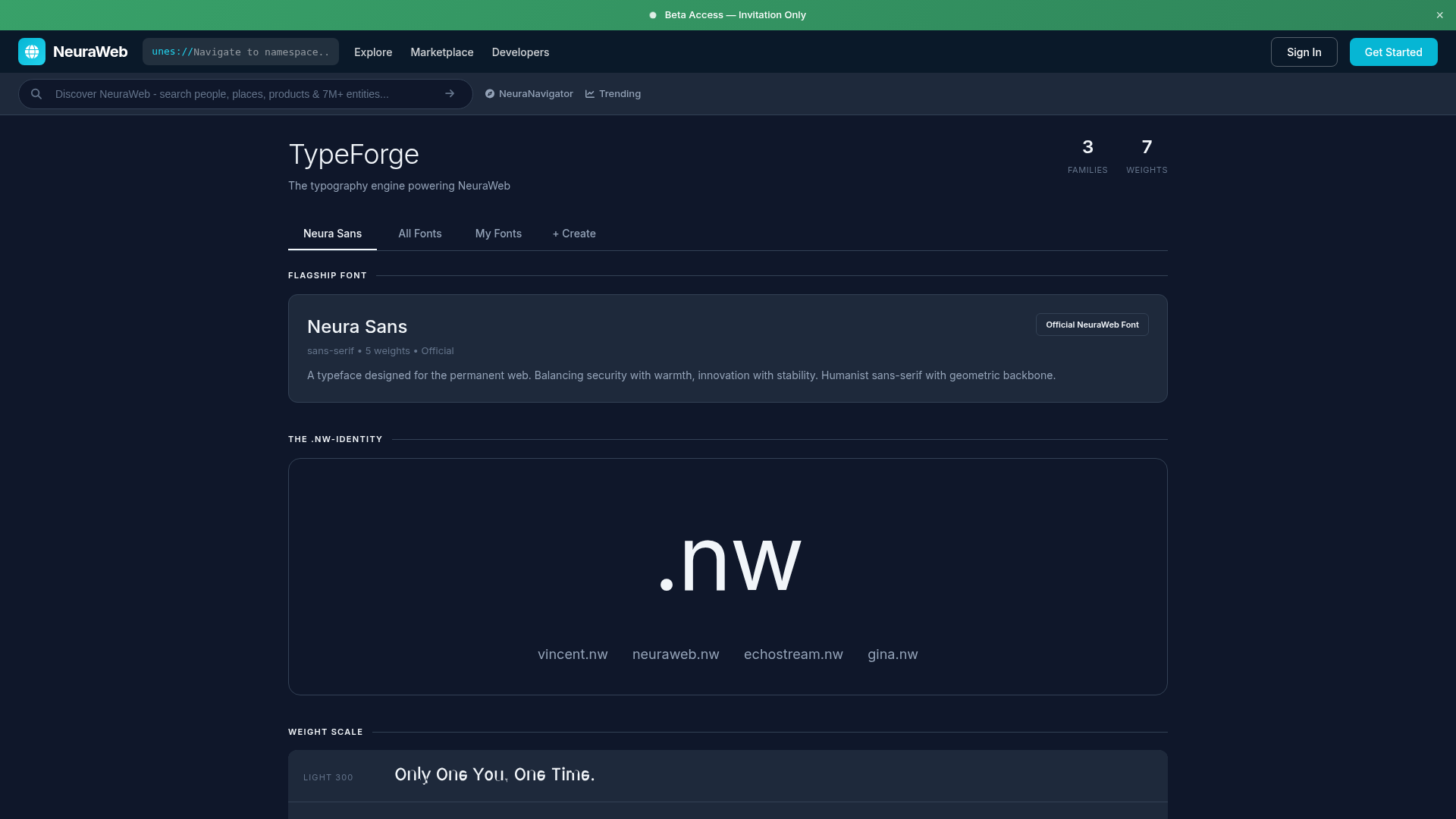Screen dimensions: 1456x819
Task: Click the neuraweb.nw sample
Action: (x=676, y=654)
